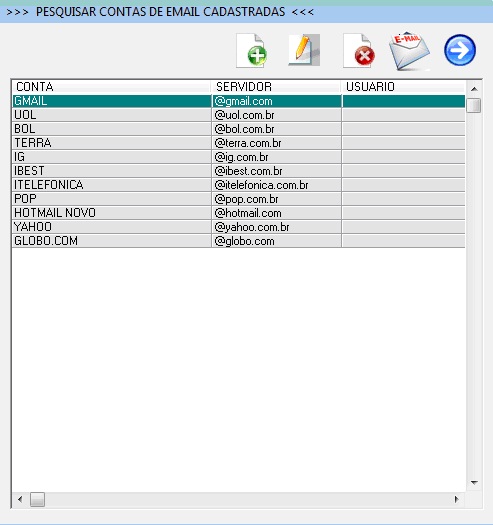Select the POP account row
This screenshot has height=525, width=493.
(x=238, y=199)
